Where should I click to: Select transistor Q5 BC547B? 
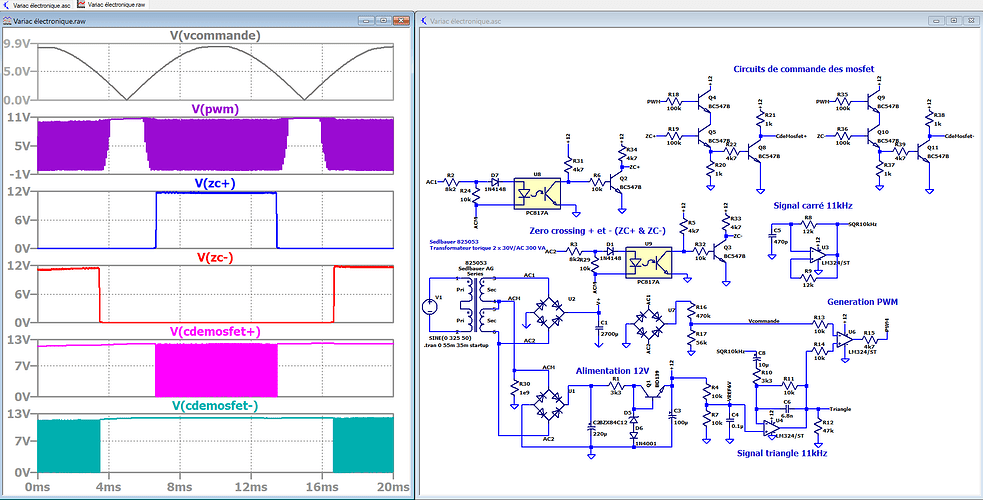click(704, 134)
